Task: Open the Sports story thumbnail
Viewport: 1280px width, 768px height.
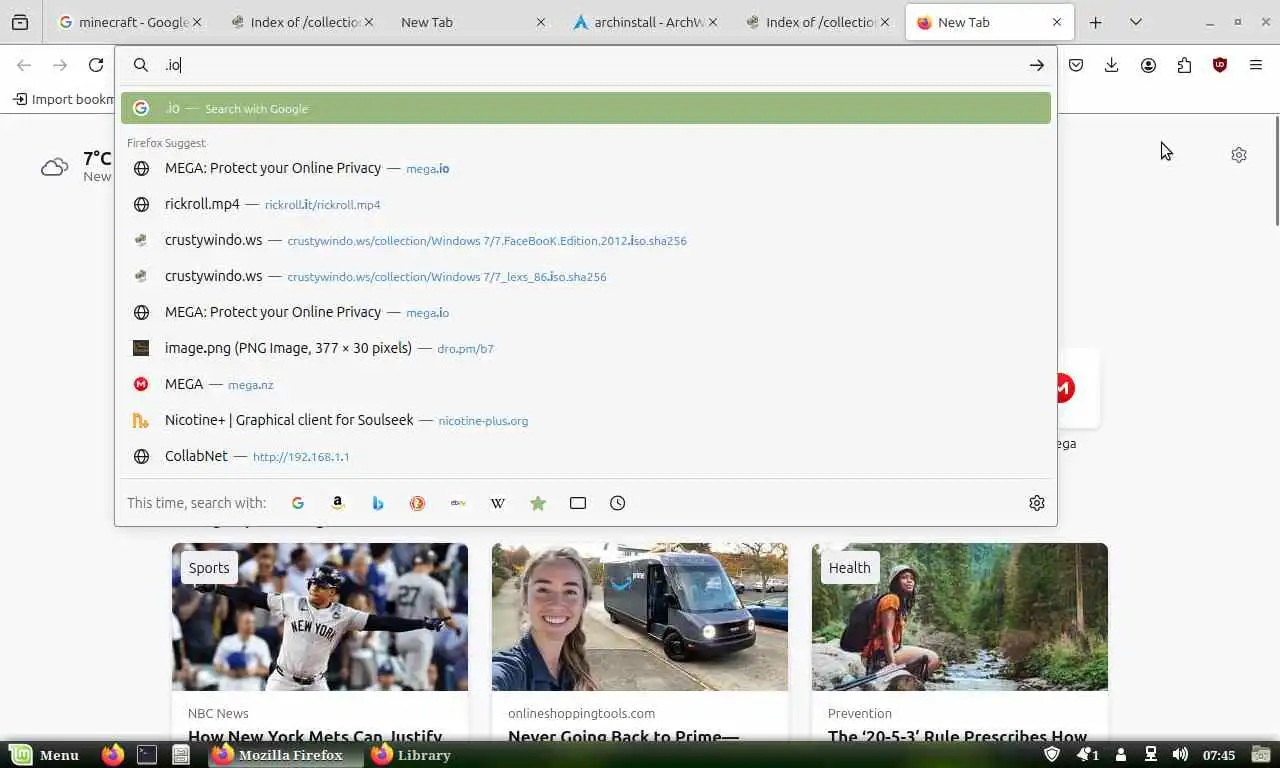Action: click(320, 617)
